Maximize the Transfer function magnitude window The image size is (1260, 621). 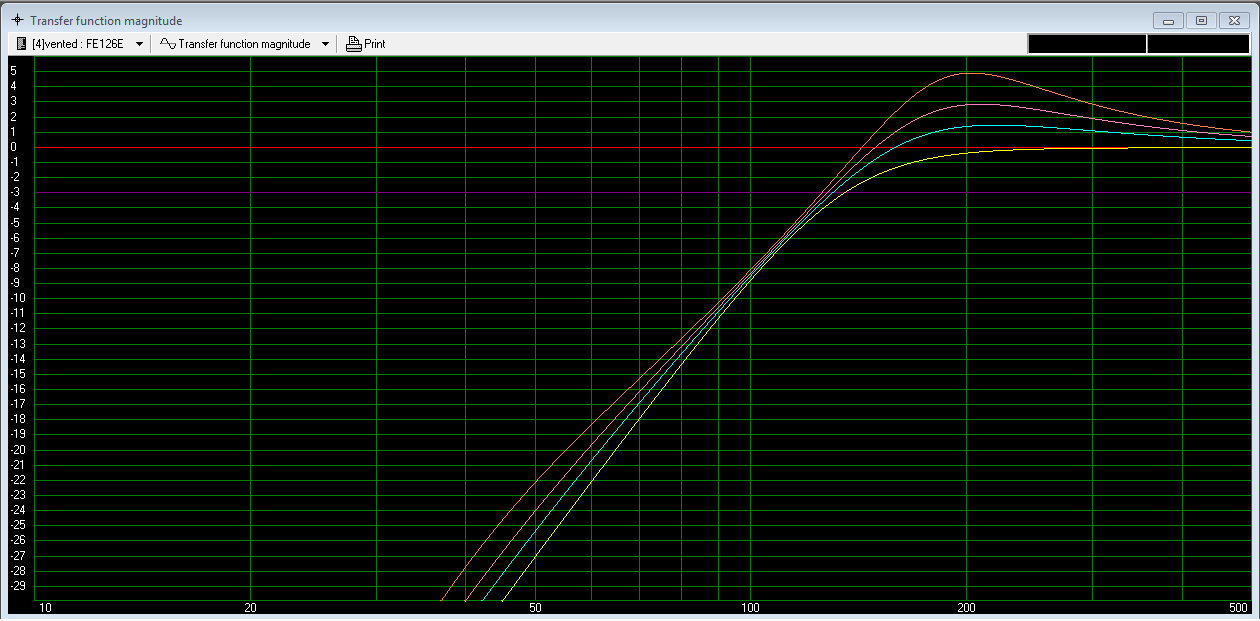(x=1201, y=20)
